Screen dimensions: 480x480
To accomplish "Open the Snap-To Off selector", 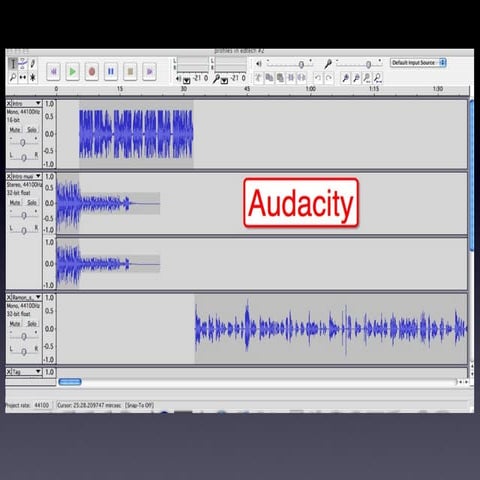I will [139, 405].
